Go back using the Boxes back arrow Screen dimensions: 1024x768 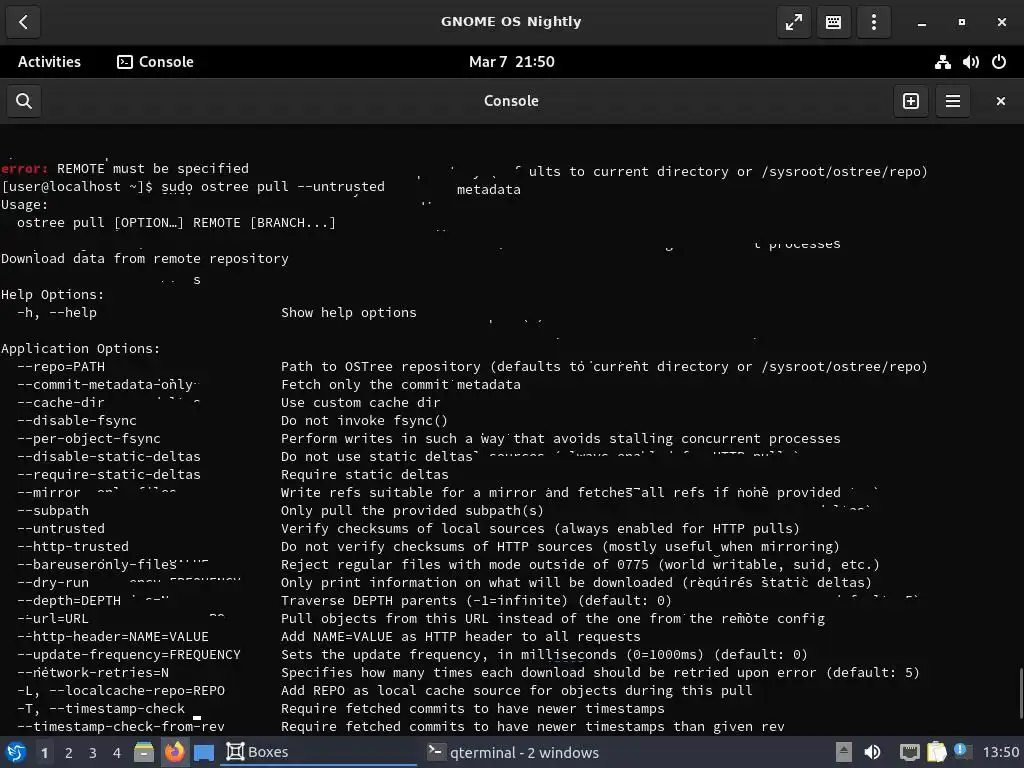click(24, 22)
